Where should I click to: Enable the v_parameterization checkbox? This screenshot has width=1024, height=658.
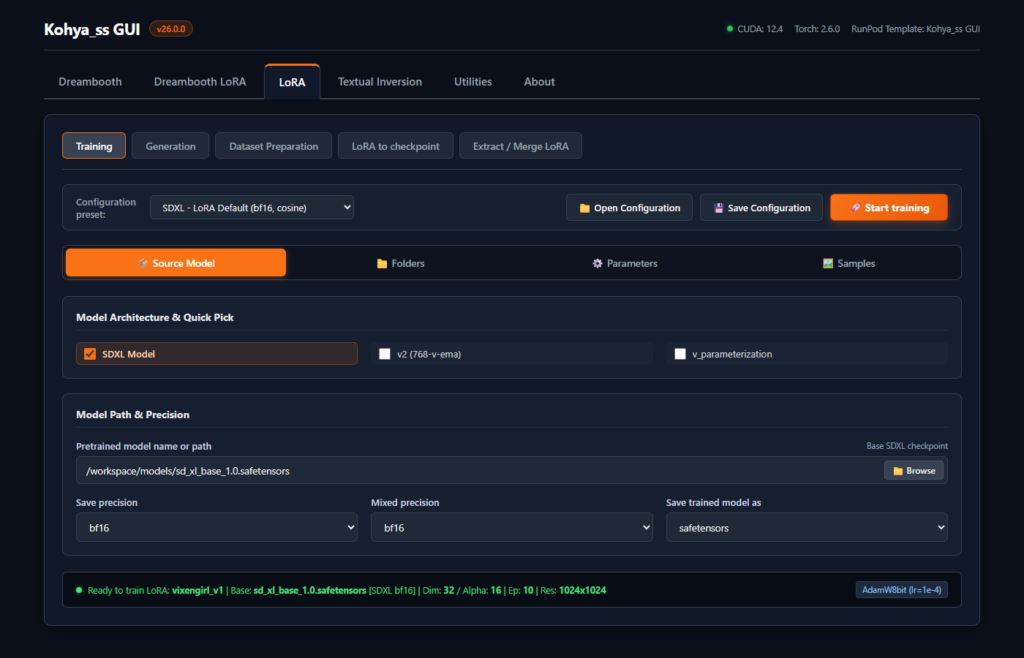(680, 354)
